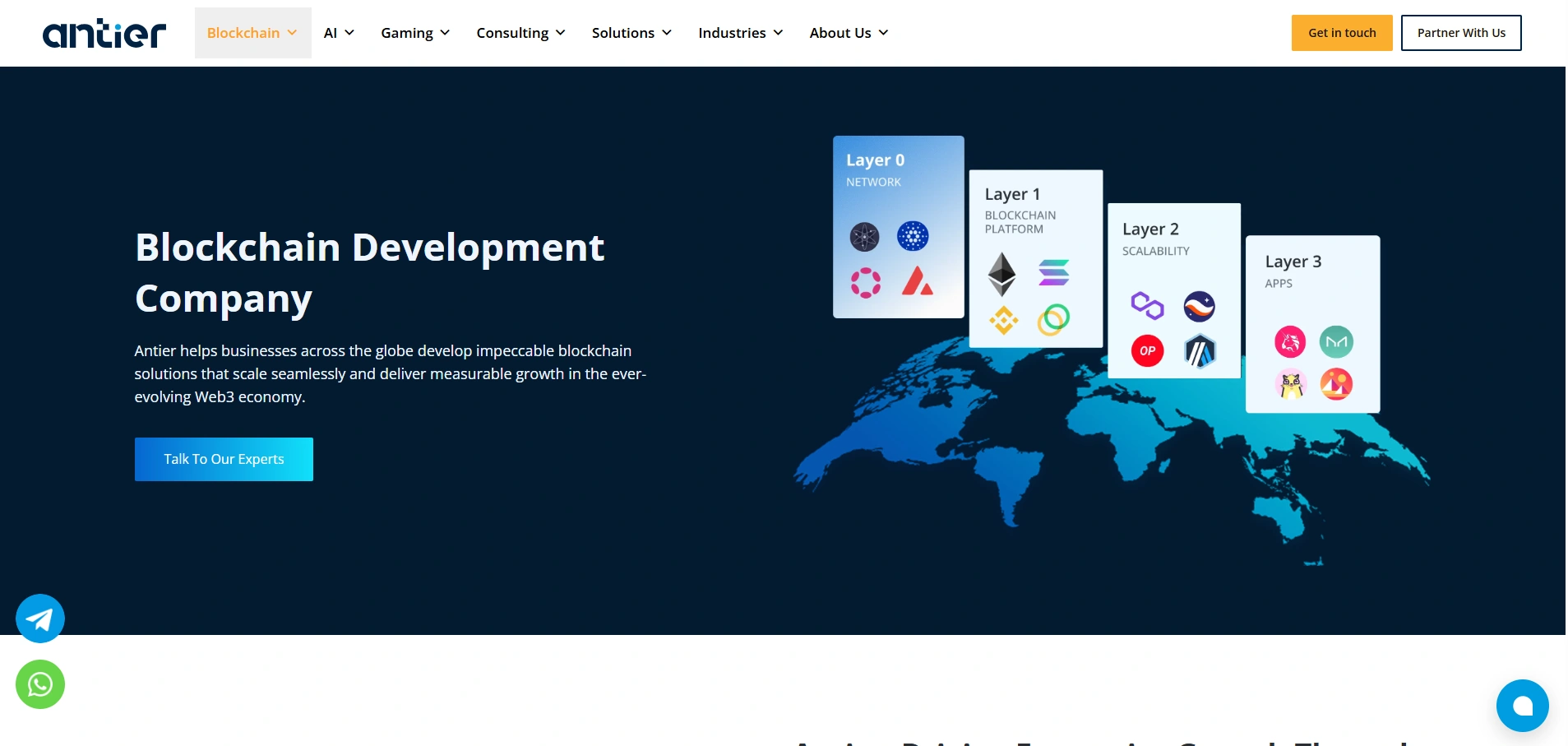Expand the AI menu chevron
Screen dimensions: 1568x746
(x=349, y=33)
